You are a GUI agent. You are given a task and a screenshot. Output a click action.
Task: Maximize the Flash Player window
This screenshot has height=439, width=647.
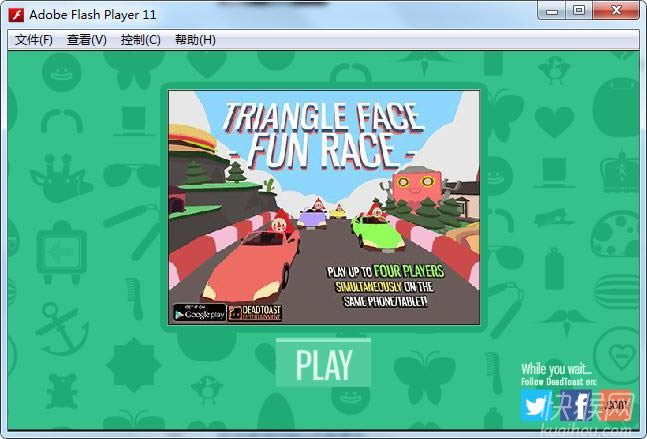point(579,11)
